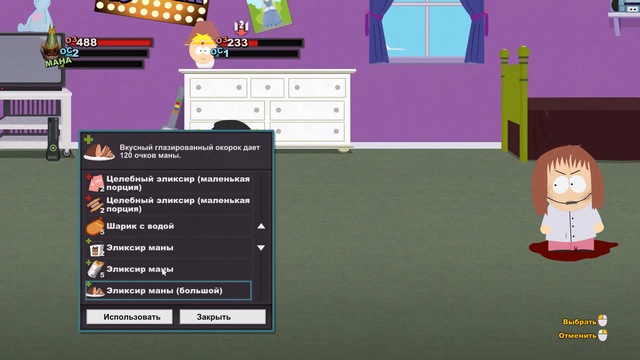Select first Целебный эликсир (маленькая порция) with pink pouch
640x360 pixels.
(x=168, y=183)
